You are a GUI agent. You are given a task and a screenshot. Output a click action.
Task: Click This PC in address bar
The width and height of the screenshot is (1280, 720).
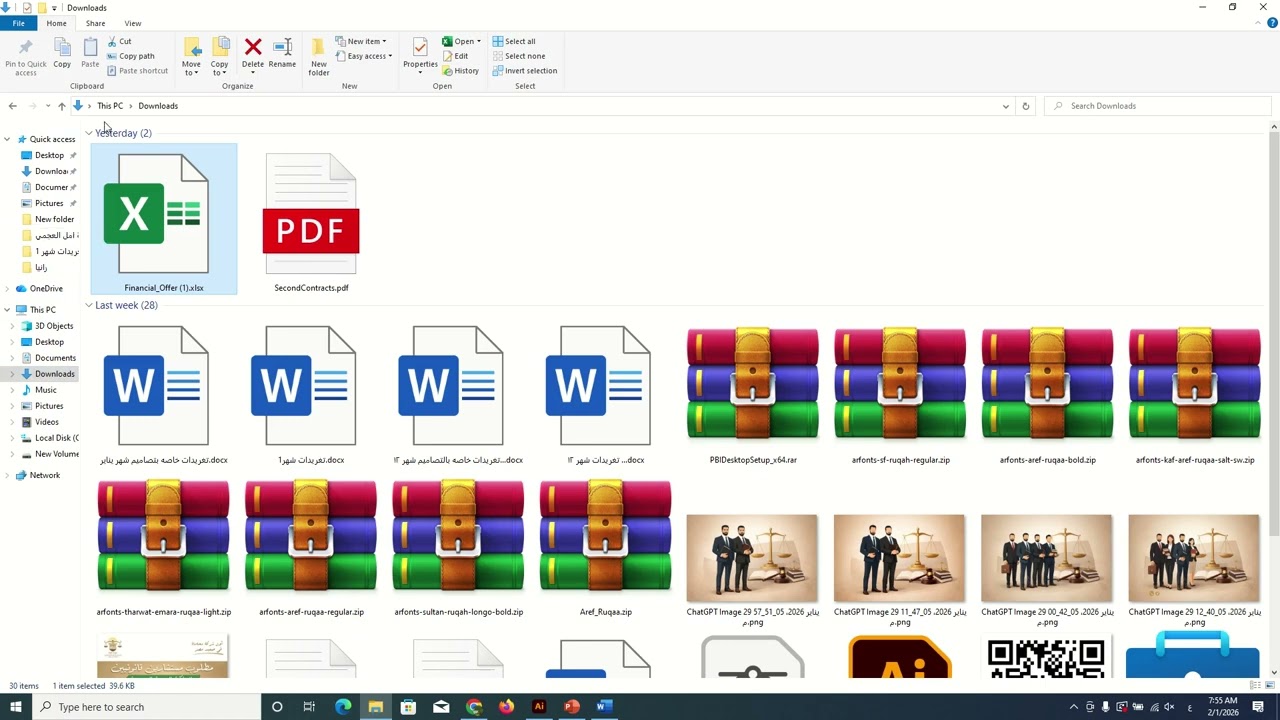(x=110, y=106)
